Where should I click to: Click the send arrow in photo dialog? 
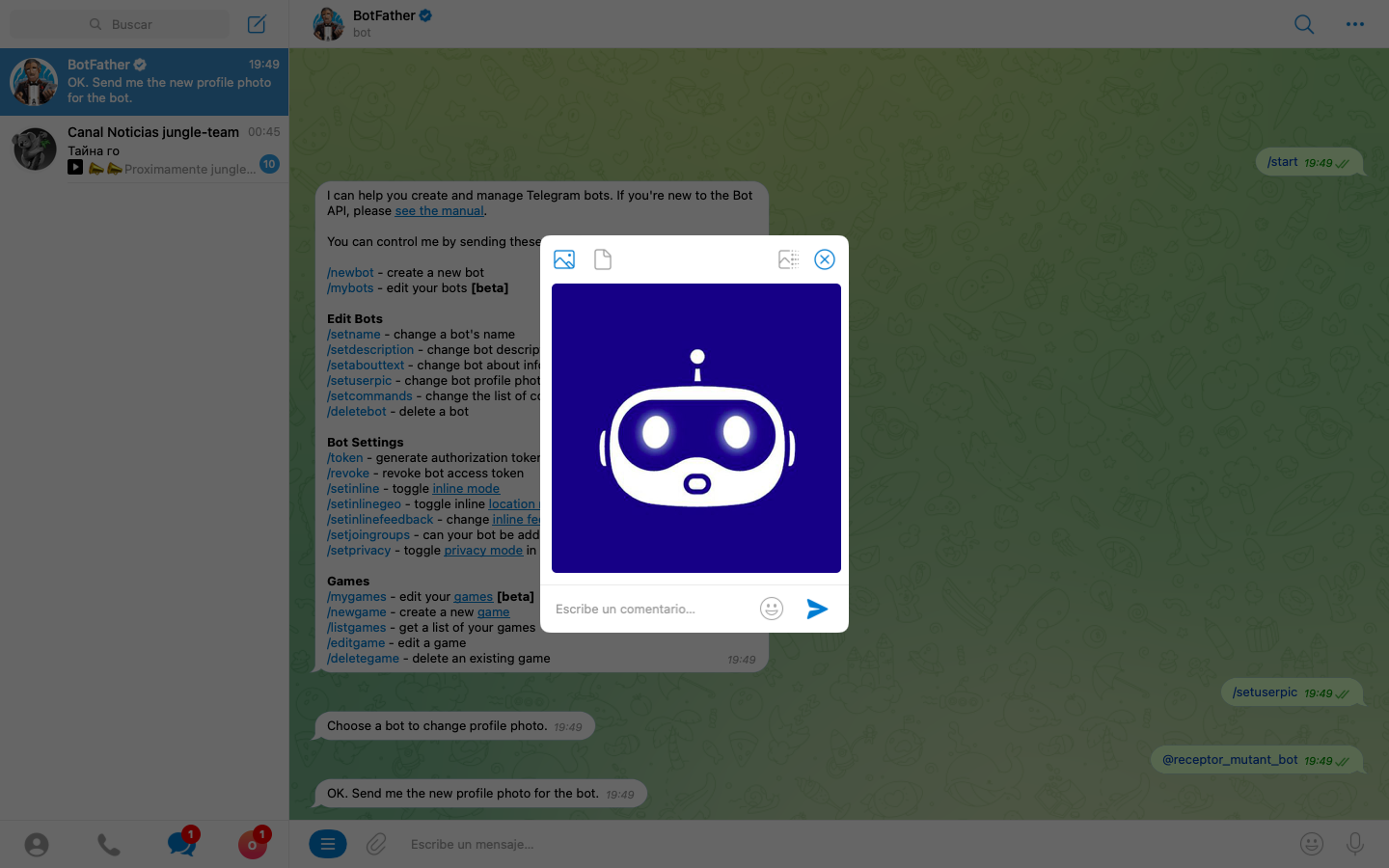tap(817, 609)
